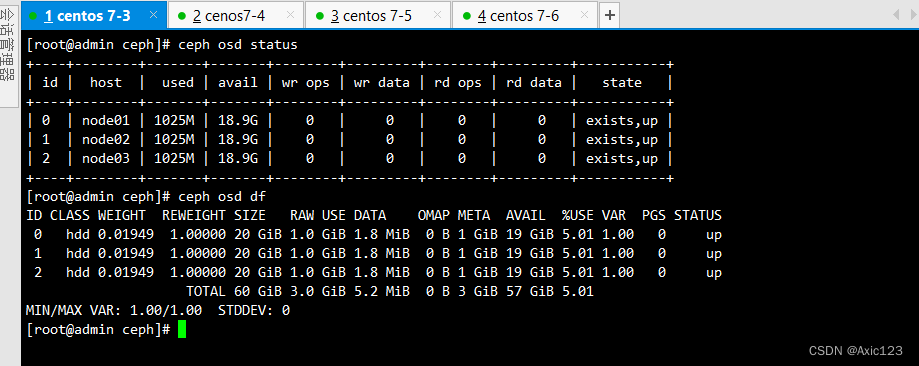This screenshot has height=366, width=919.
Task: Click "18.9G" in the node01 row
Action: point(237,121)
